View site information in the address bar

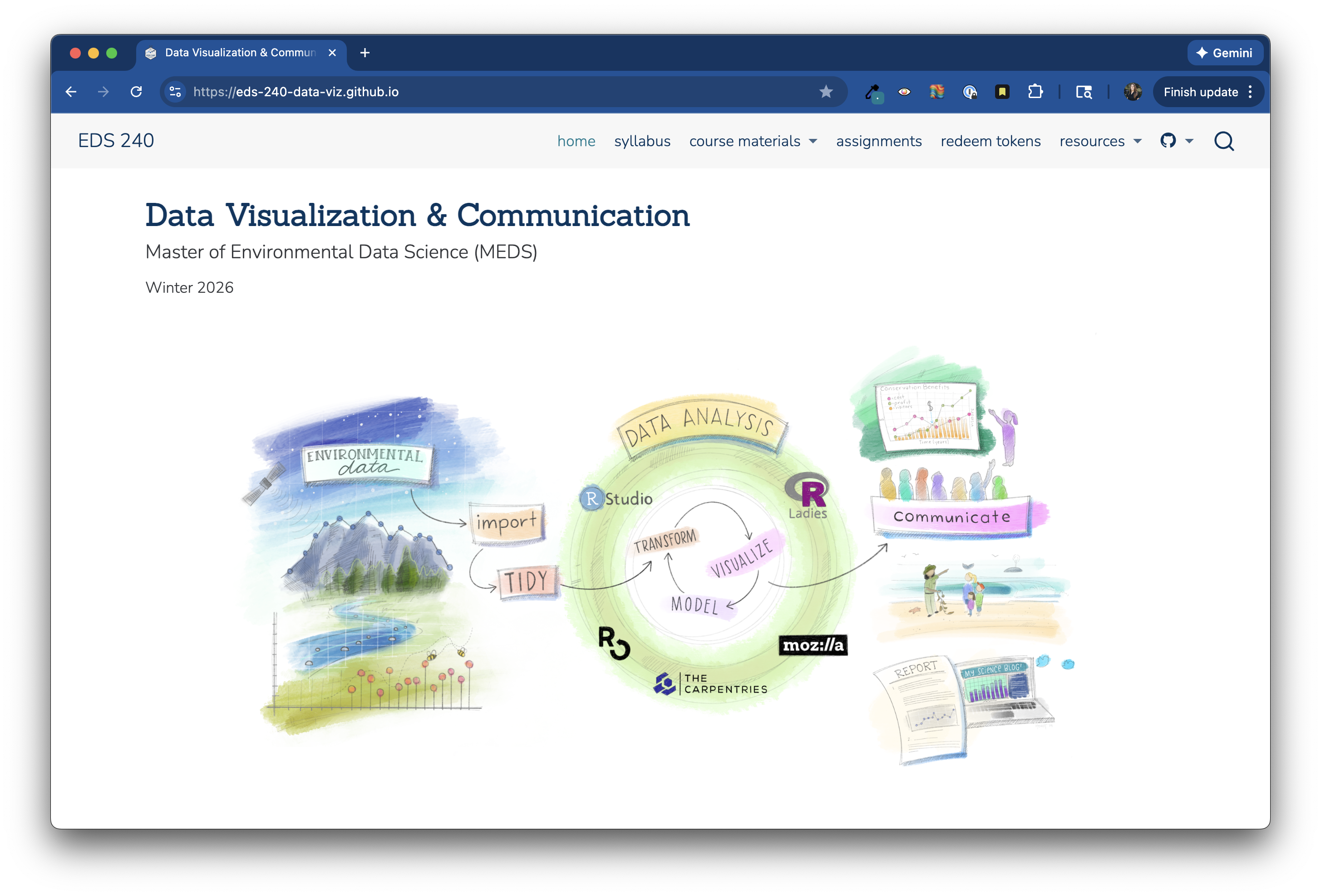176,92
